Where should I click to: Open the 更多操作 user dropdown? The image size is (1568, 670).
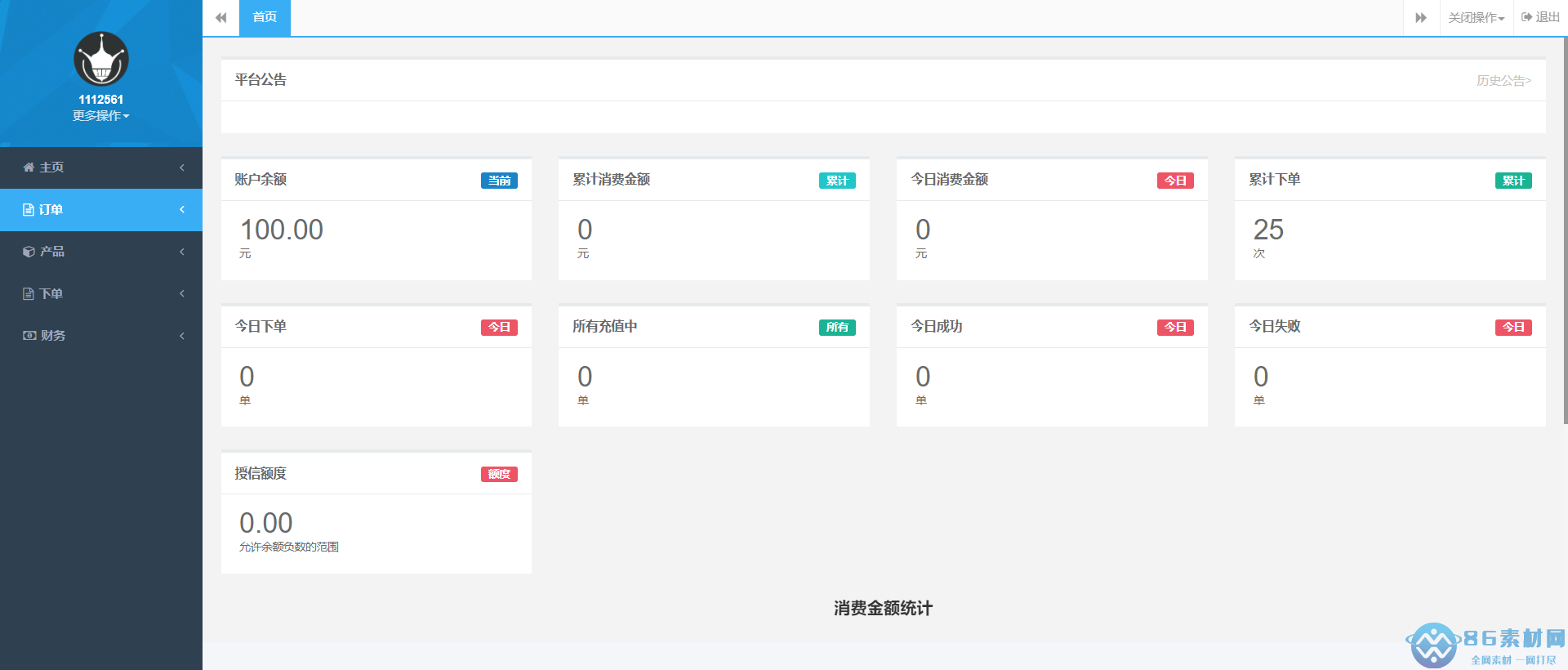coord(101,116)
